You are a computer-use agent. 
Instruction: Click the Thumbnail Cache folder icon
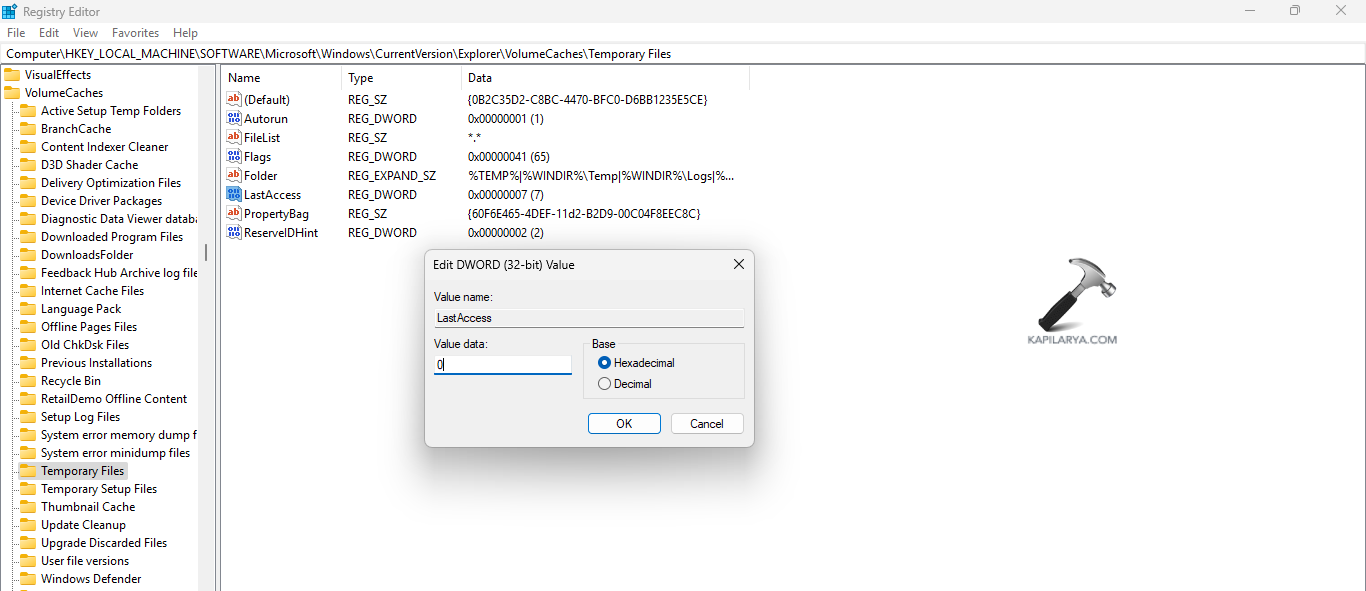point(28,507)
